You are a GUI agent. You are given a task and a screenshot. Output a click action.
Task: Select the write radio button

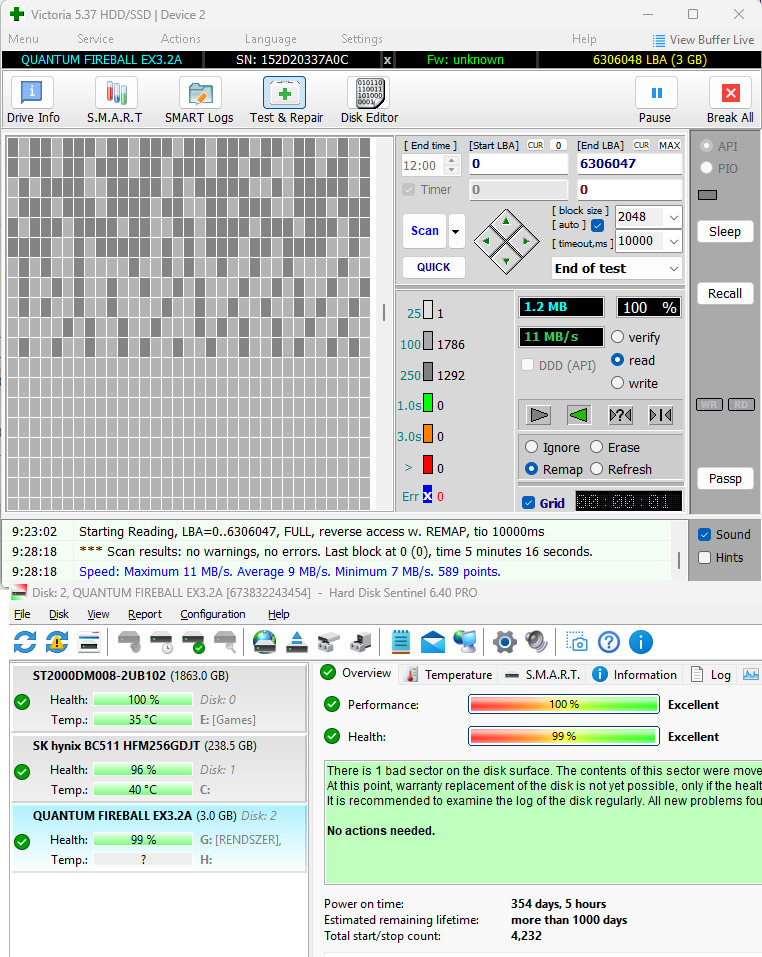coord(617,383)
